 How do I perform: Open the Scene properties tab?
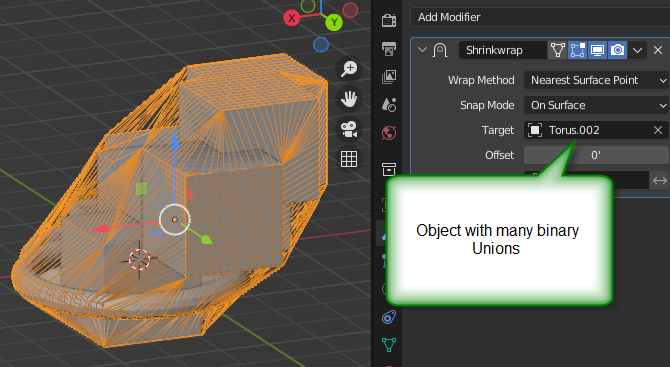coord(389,105)
